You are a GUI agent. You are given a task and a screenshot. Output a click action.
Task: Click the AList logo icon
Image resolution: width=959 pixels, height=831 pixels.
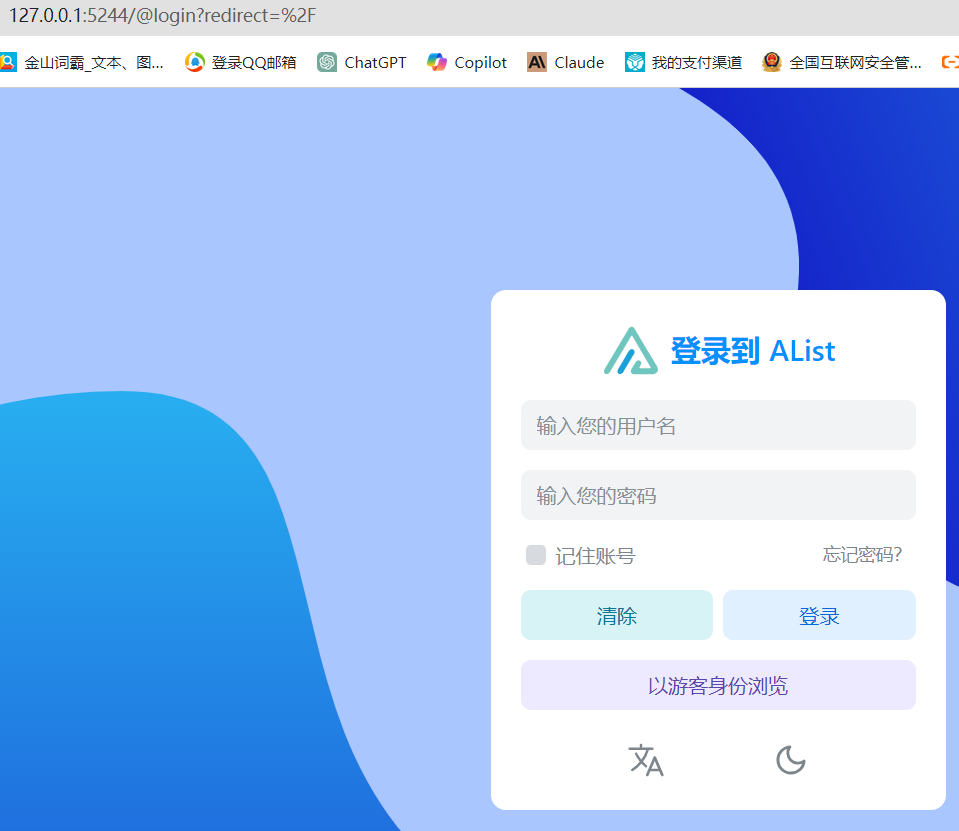[630, 351]
